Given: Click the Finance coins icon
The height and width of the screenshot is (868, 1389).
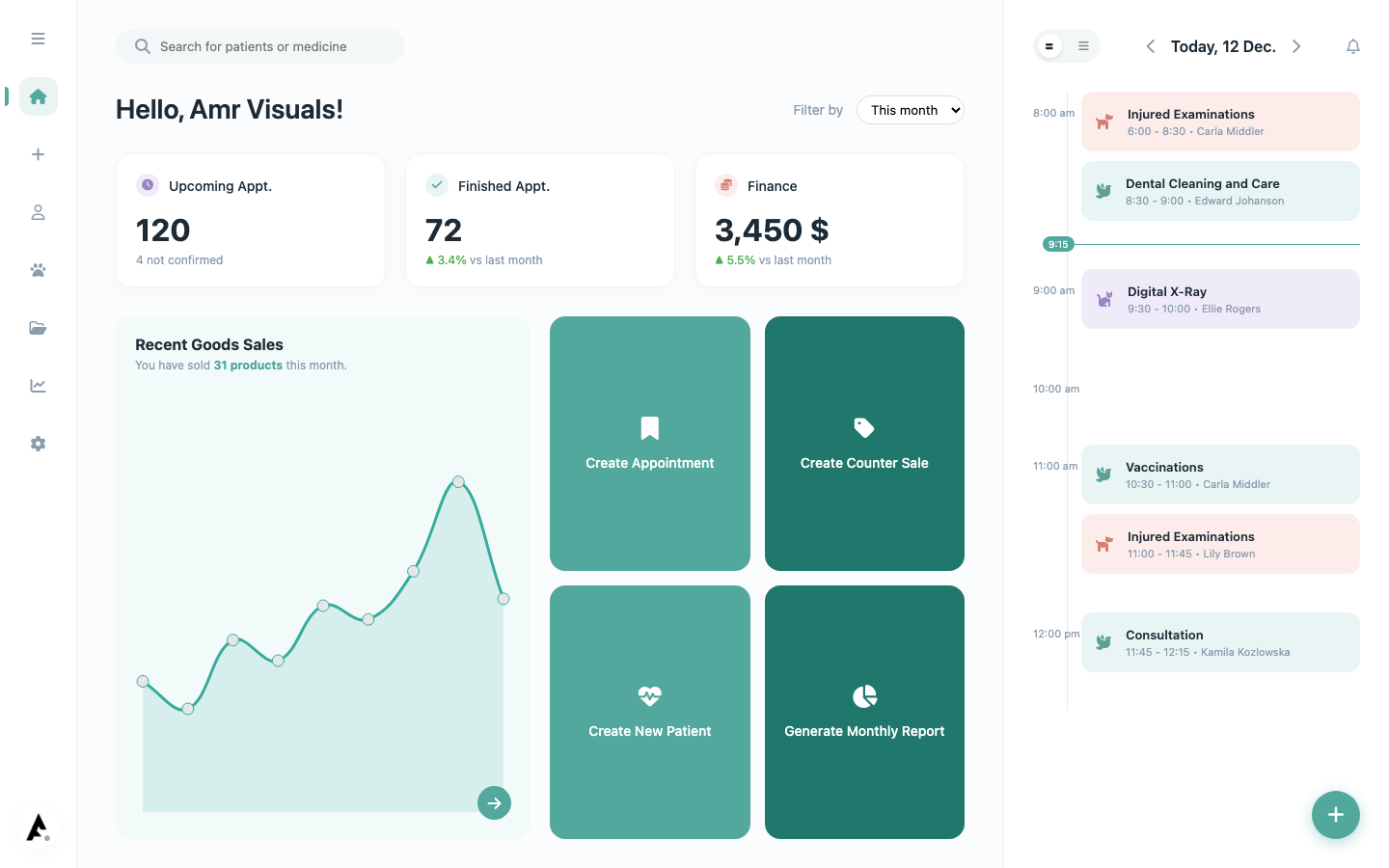Looking at the screenshot, I should coord(726,184).
